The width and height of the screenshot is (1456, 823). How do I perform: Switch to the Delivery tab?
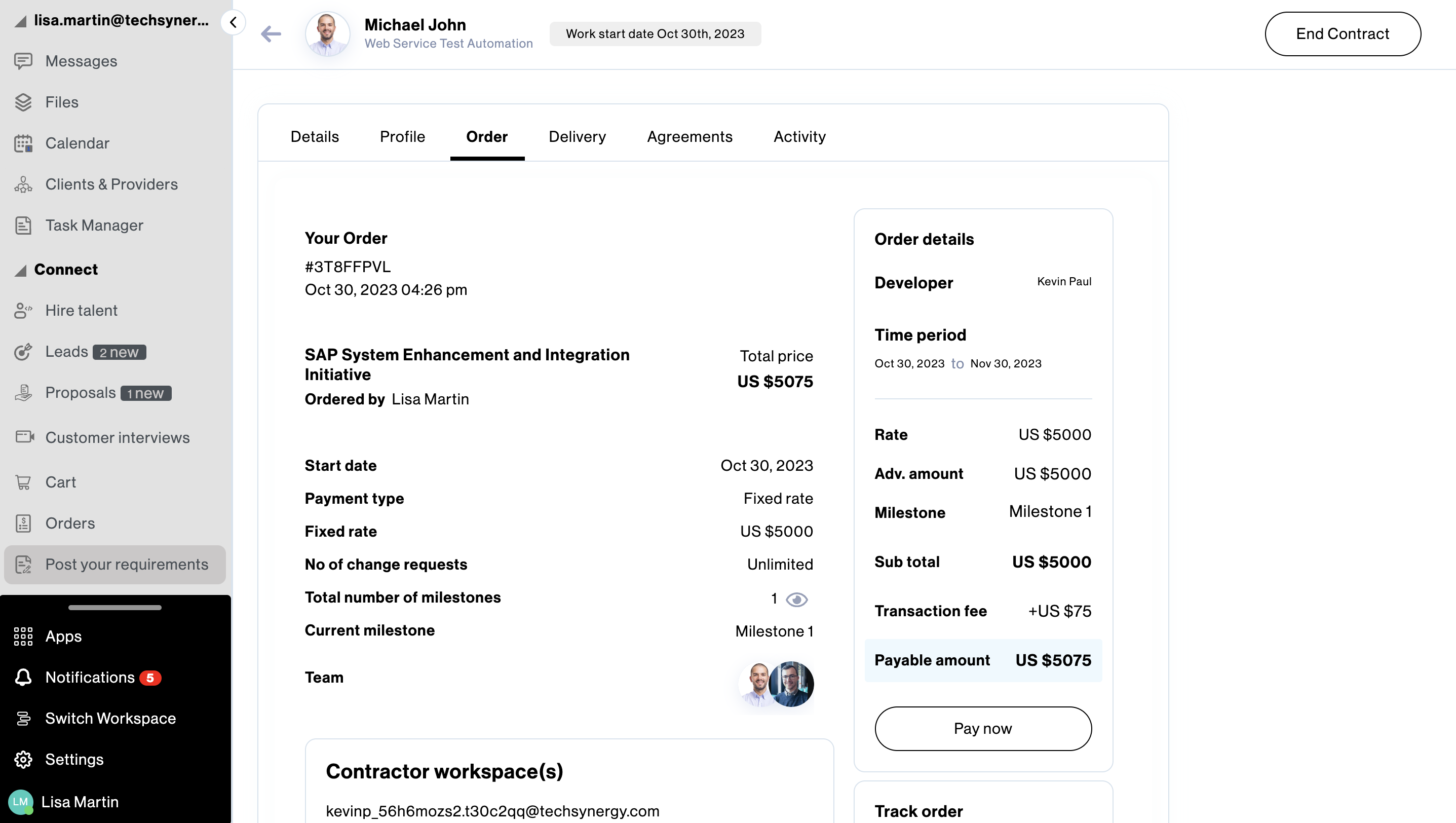[577, 137]
